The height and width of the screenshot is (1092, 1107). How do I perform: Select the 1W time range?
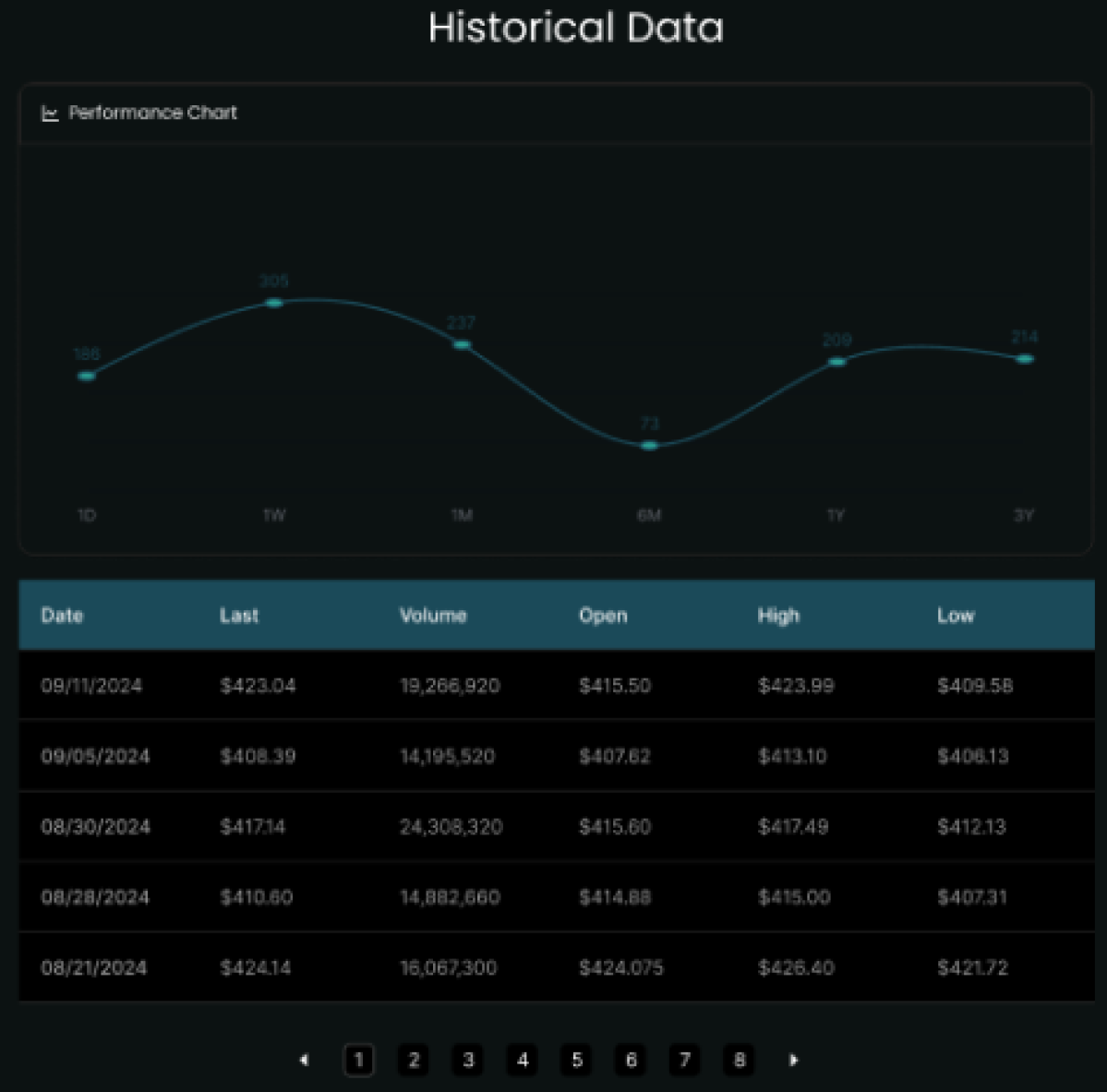point(273,516)
